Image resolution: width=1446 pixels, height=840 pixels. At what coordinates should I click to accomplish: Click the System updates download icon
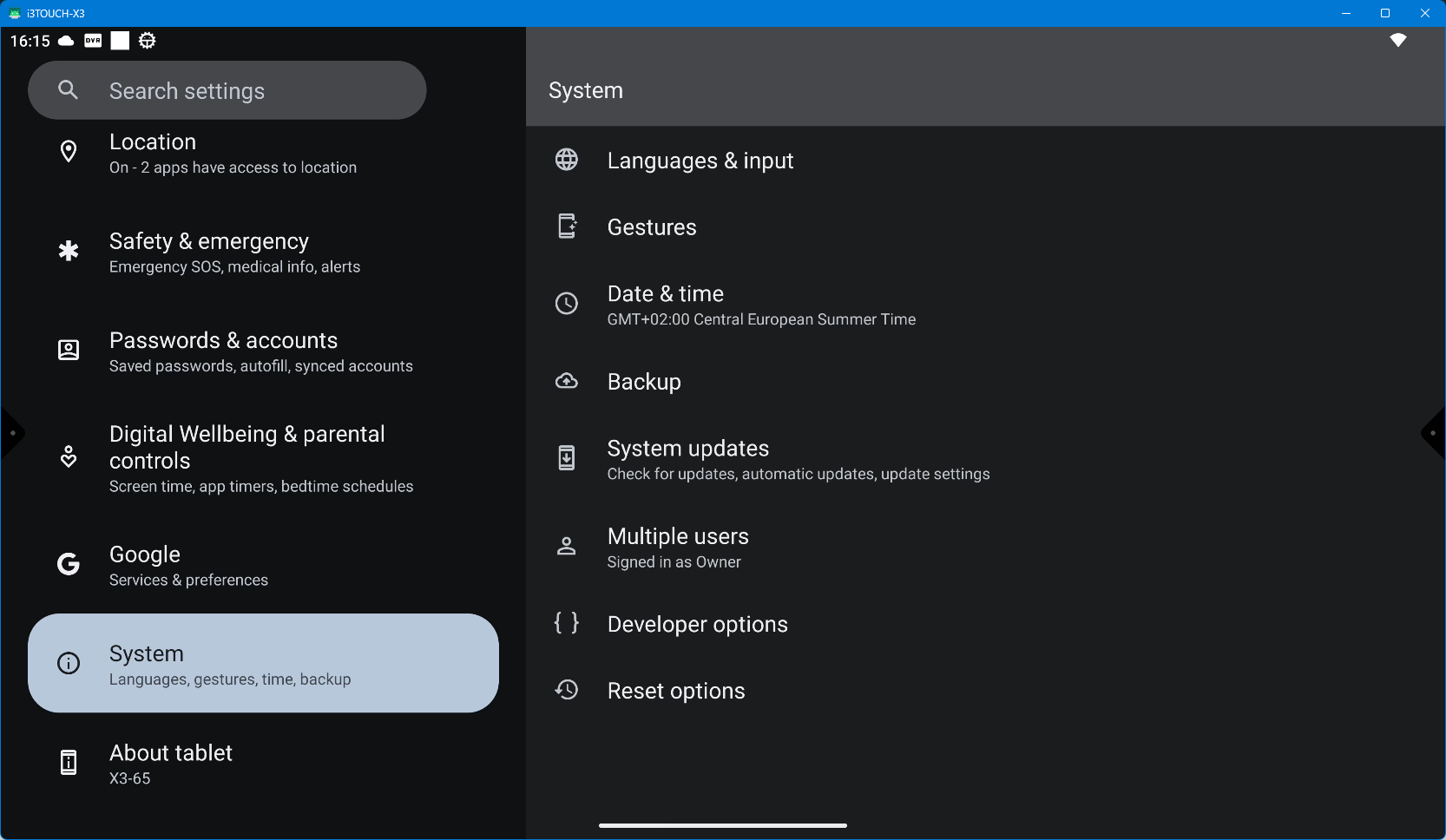click(567, 457)
